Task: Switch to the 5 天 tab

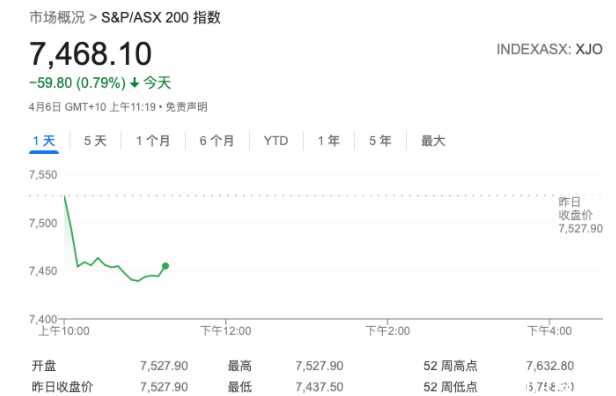Action: click(95, 141)
